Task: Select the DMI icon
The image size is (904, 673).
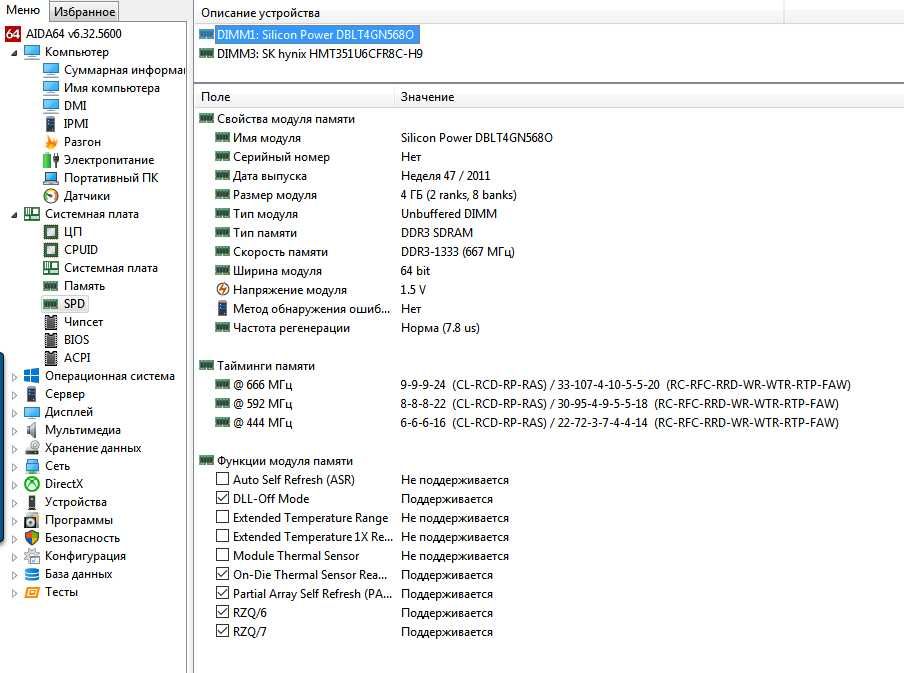Action: 51,106
